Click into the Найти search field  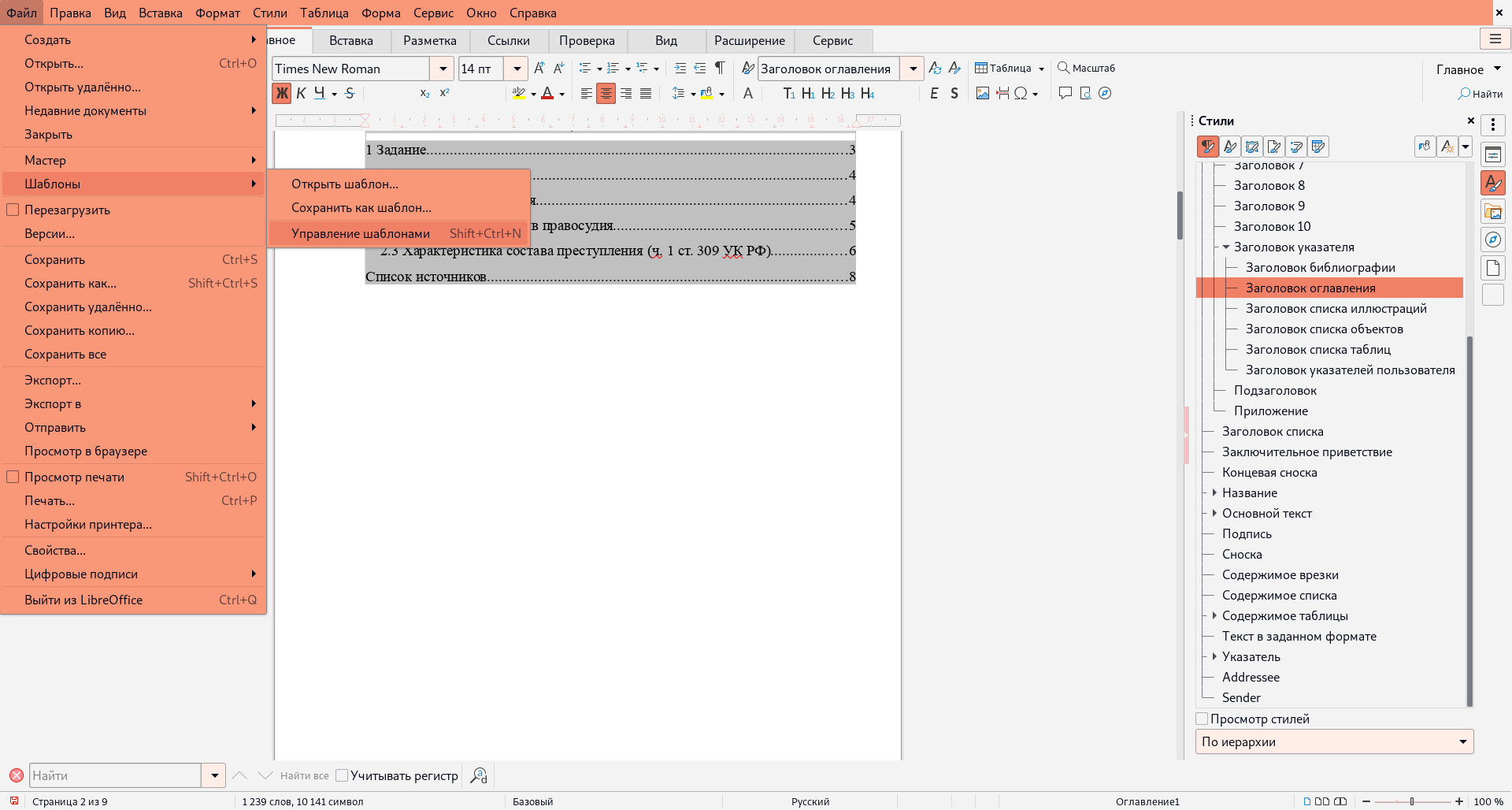tap(116, 775)
